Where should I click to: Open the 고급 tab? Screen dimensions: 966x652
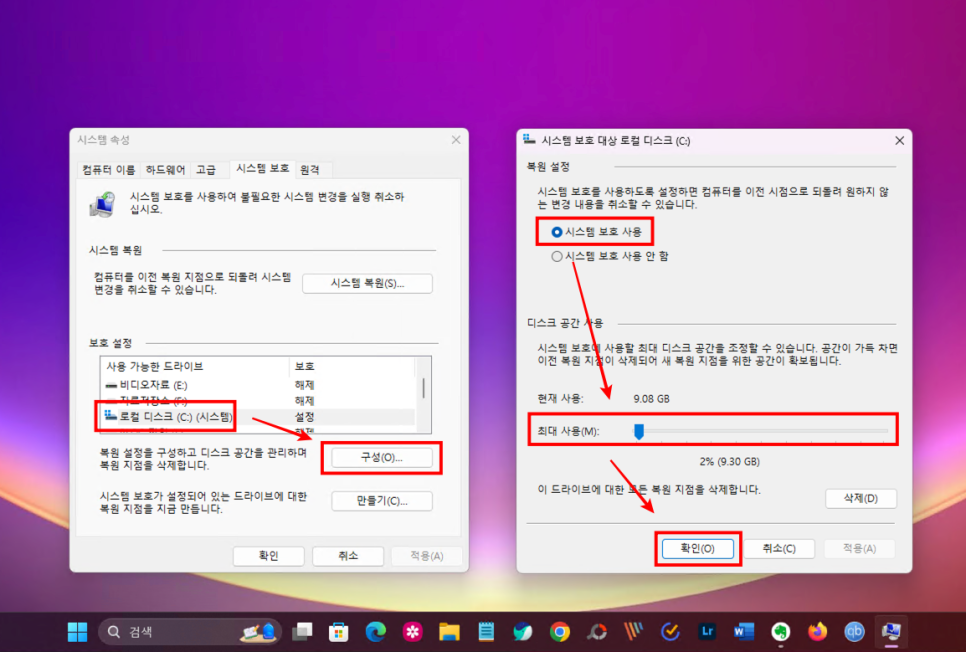click(x=206, y=169)
